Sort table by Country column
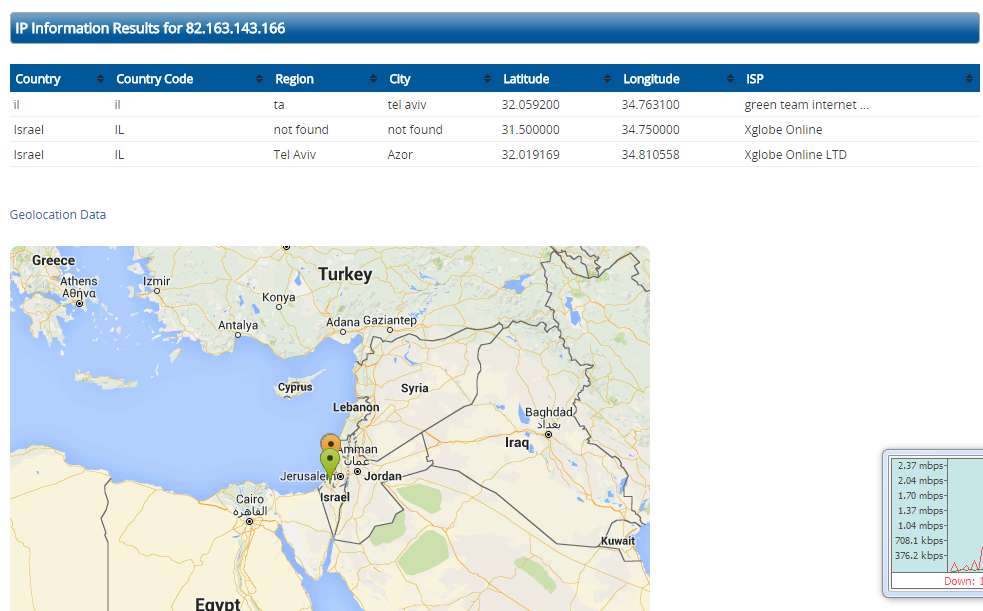This screenshot has height=611, width=983. click(60, 79)
